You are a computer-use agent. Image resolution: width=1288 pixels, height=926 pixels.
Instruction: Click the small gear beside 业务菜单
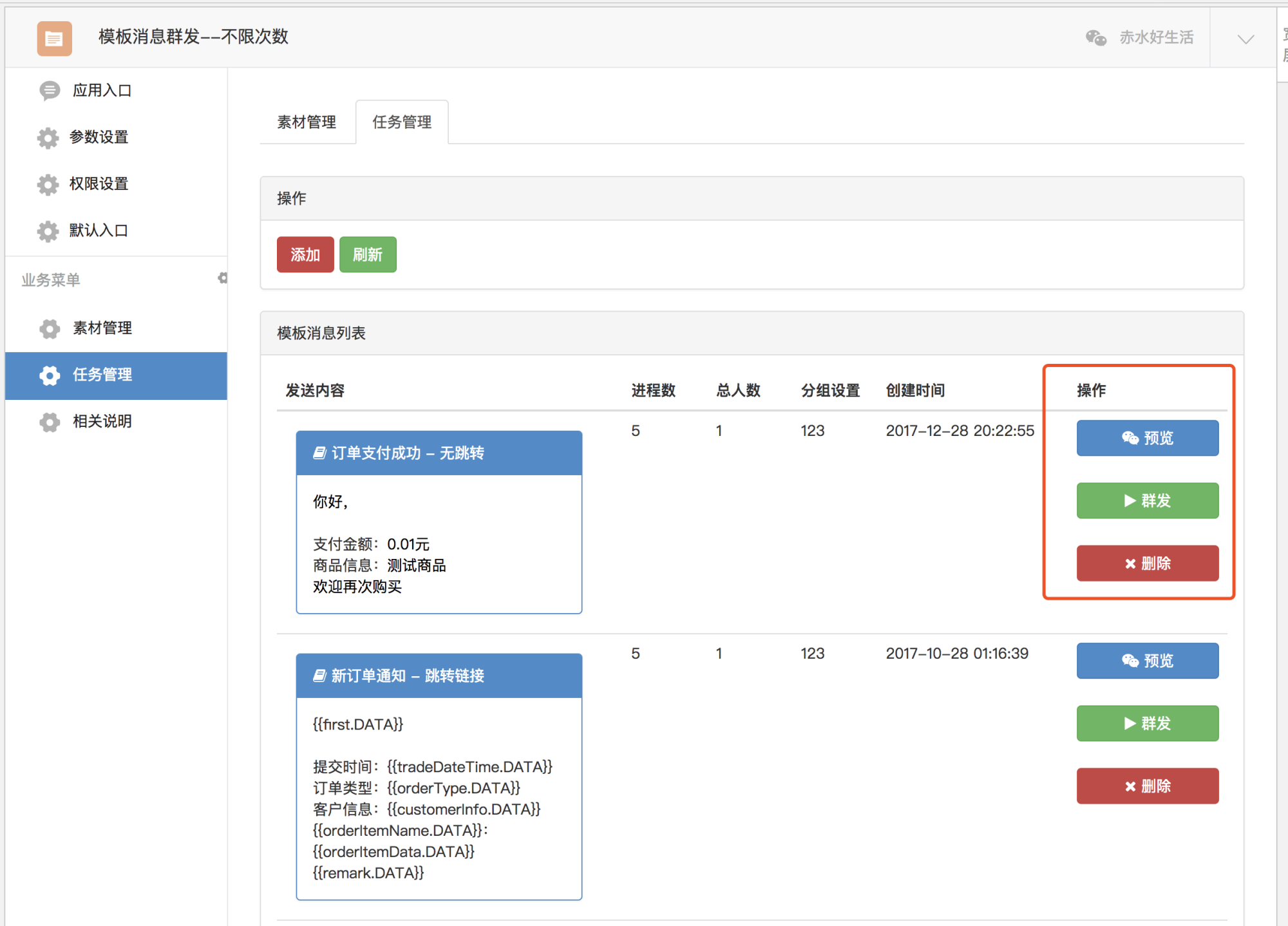223,278
